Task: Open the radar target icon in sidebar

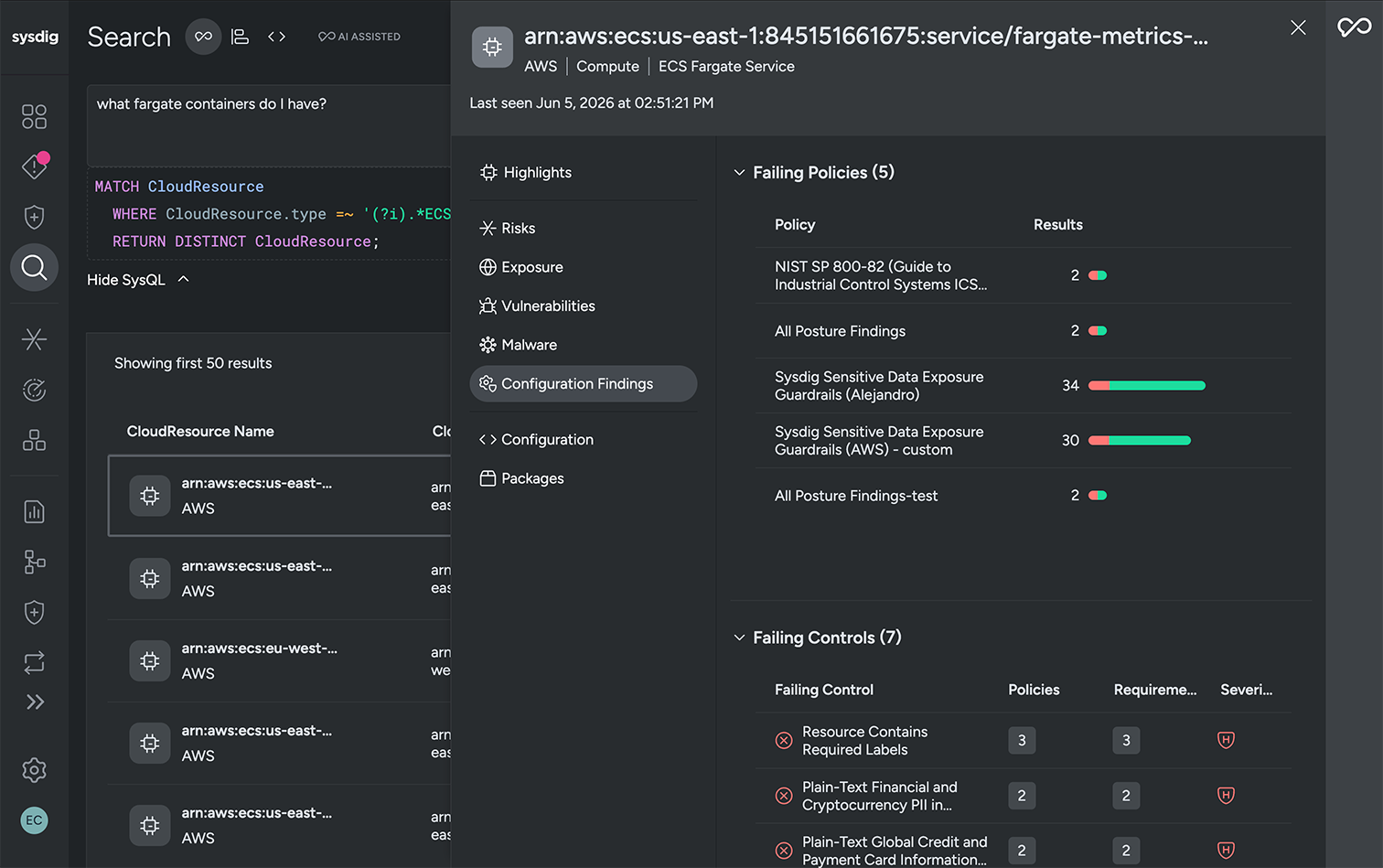Action: coord(34,390)
